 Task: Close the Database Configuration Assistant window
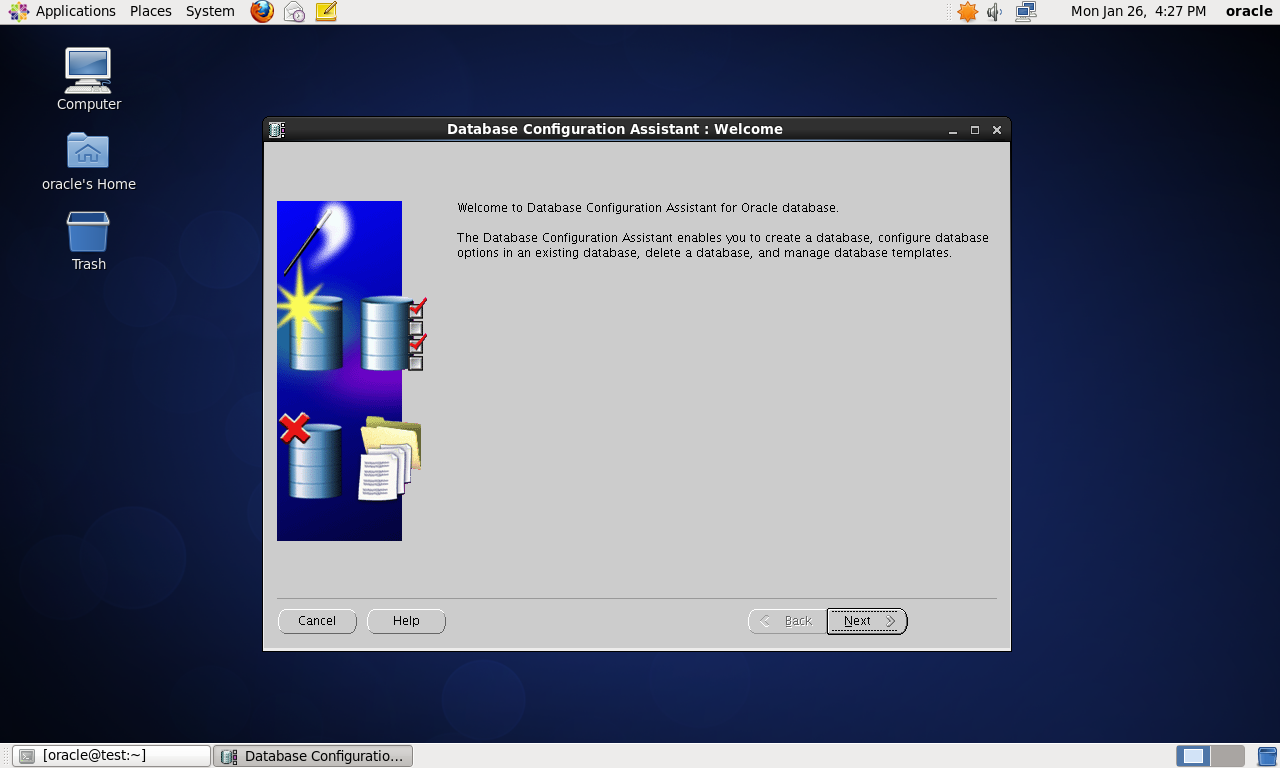tap(997, 130)
